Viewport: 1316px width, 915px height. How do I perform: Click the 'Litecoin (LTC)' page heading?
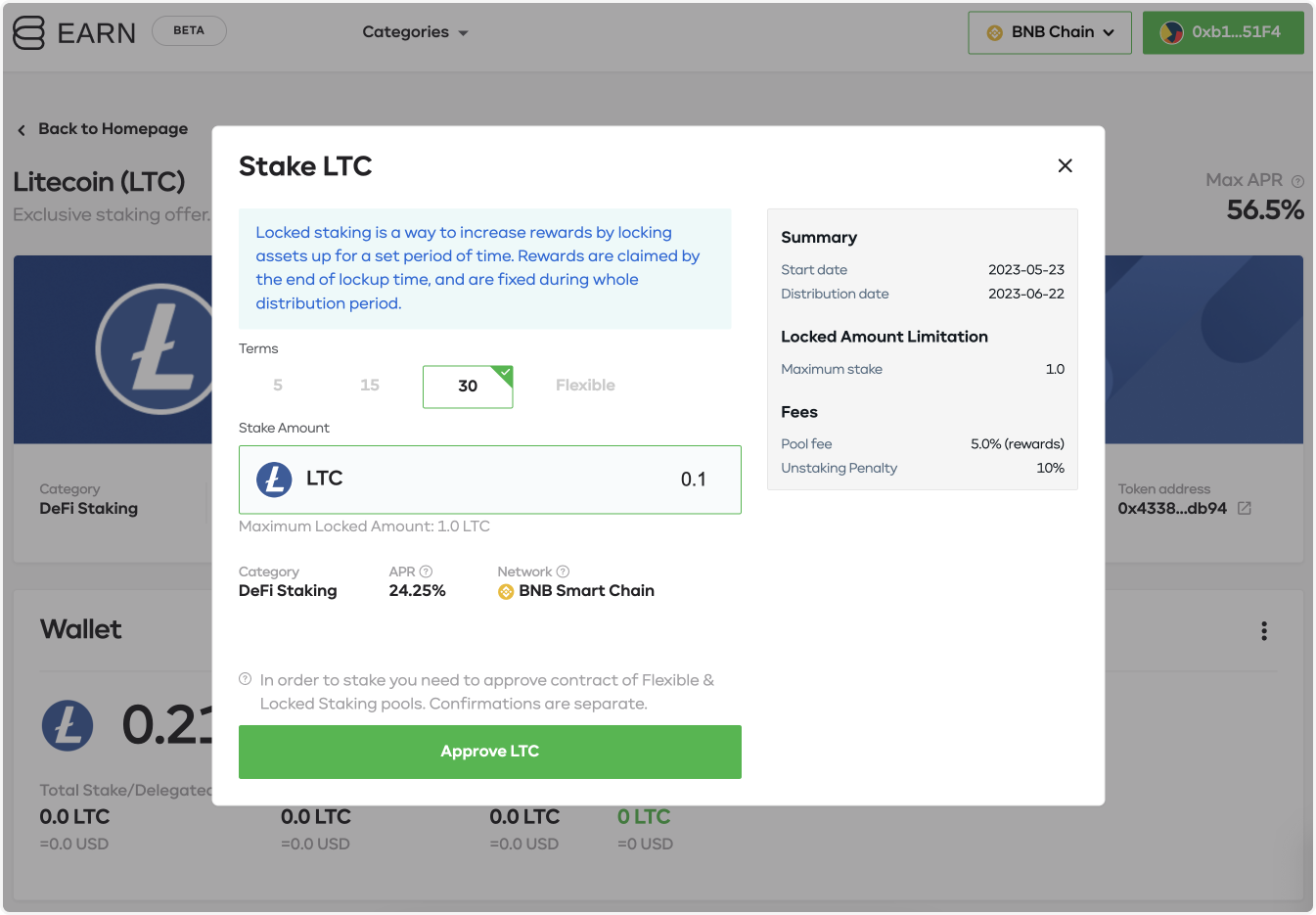pos(99,182)
